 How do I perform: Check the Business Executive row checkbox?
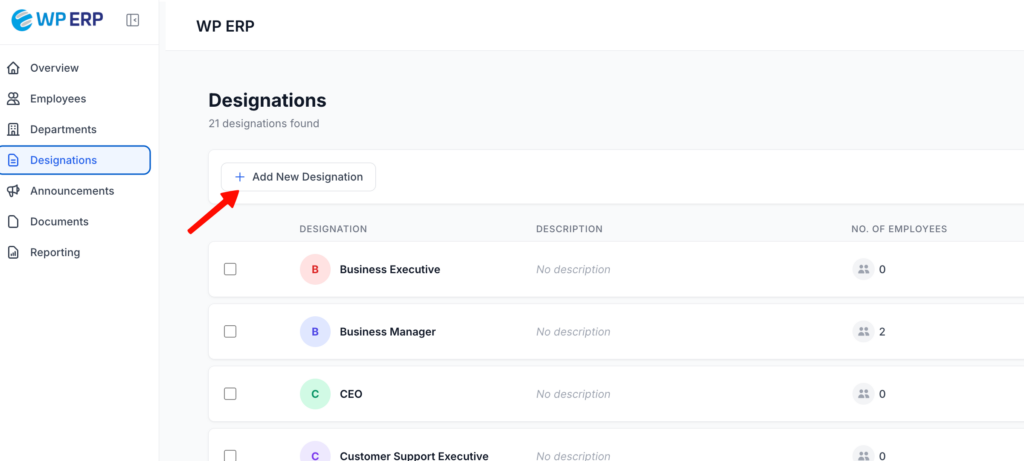pyautogui.click(x=230, y=269)
